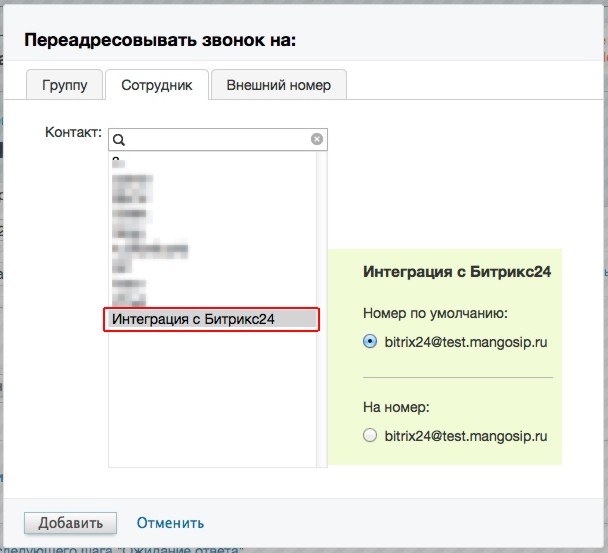Clear the contact search with the X icon
Viewport: 608px width, 553px height.
point(317,139)
